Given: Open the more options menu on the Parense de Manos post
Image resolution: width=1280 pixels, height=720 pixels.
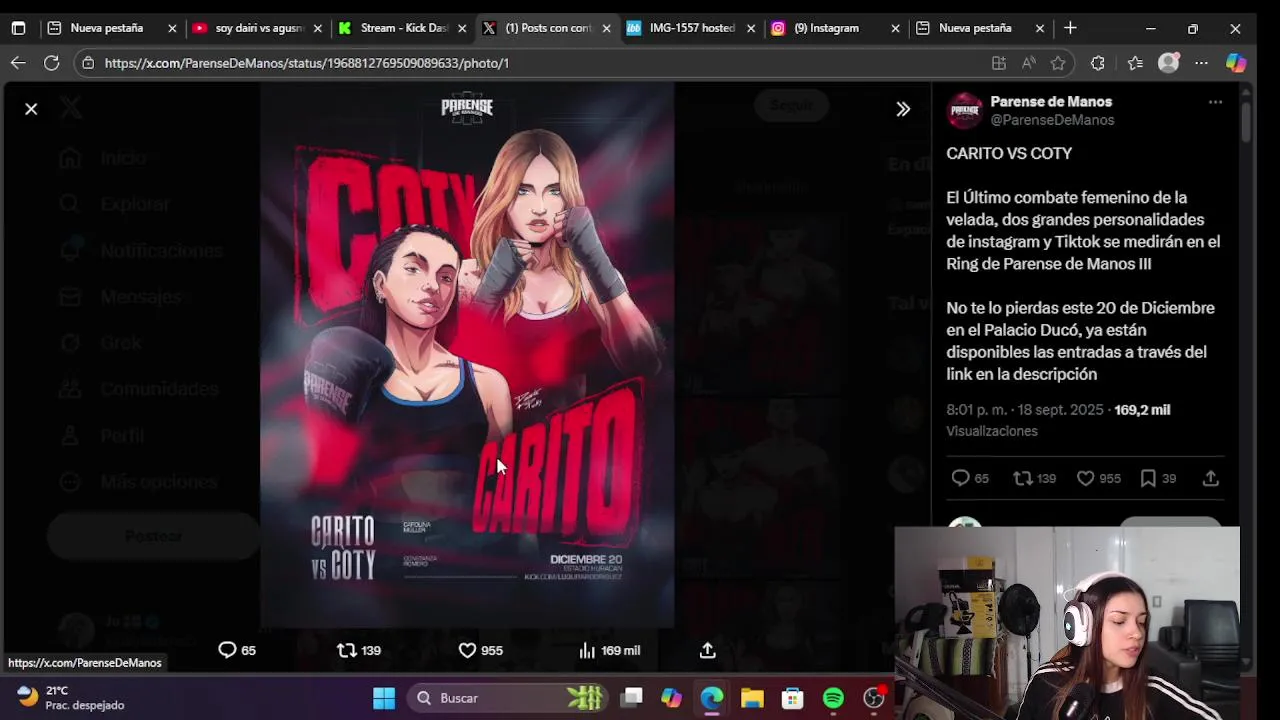Looking at the screenshot, I should 1215,102.
